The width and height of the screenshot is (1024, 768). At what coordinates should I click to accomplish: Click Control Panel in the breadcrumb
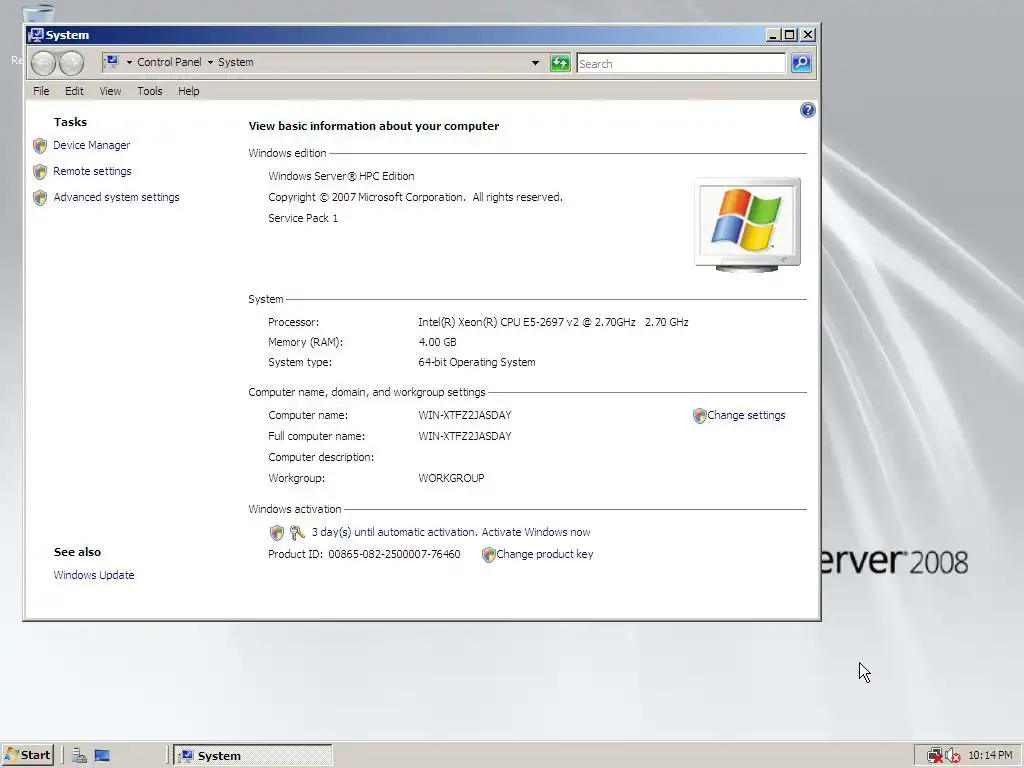(x=169, y=62)
